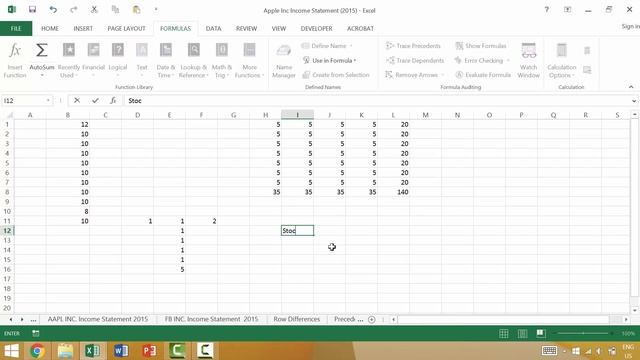The height and width of the screenshot is (360, 640).
Task: Switch to INSERT ribbon tab
Action: [83, 29]
